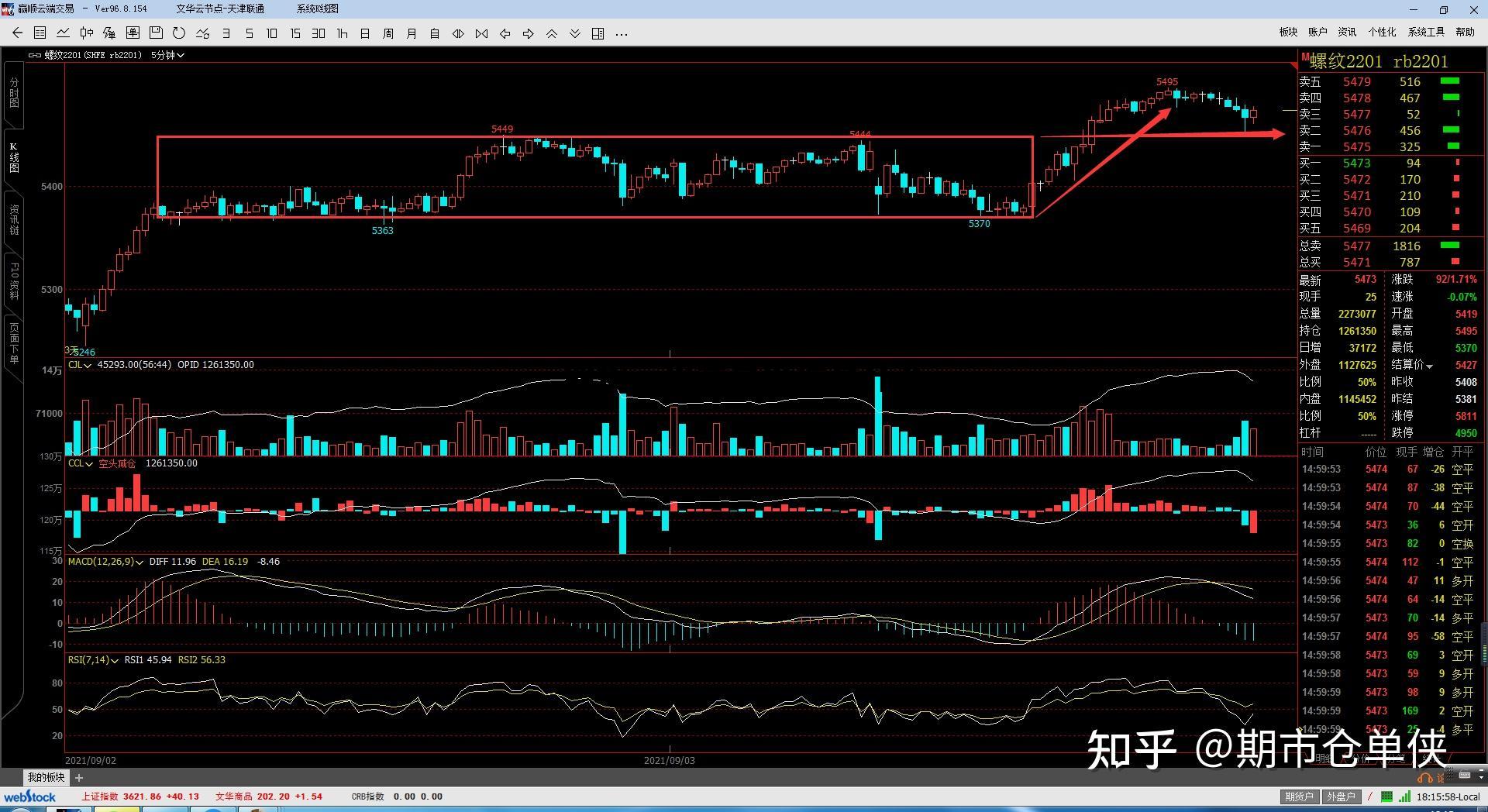Select the 我的板块 tab at bottom

click(x=46, y=777)
